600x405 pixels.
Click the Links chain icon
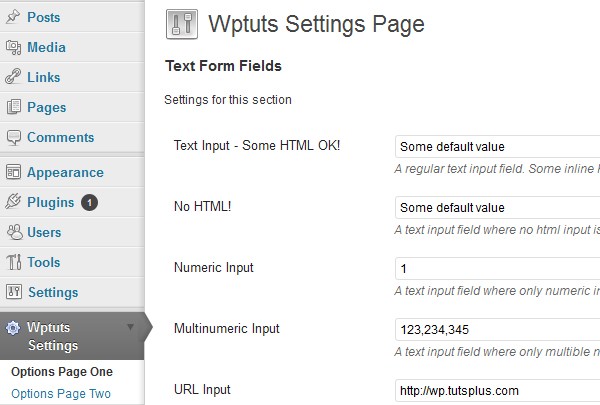point(13,77)
